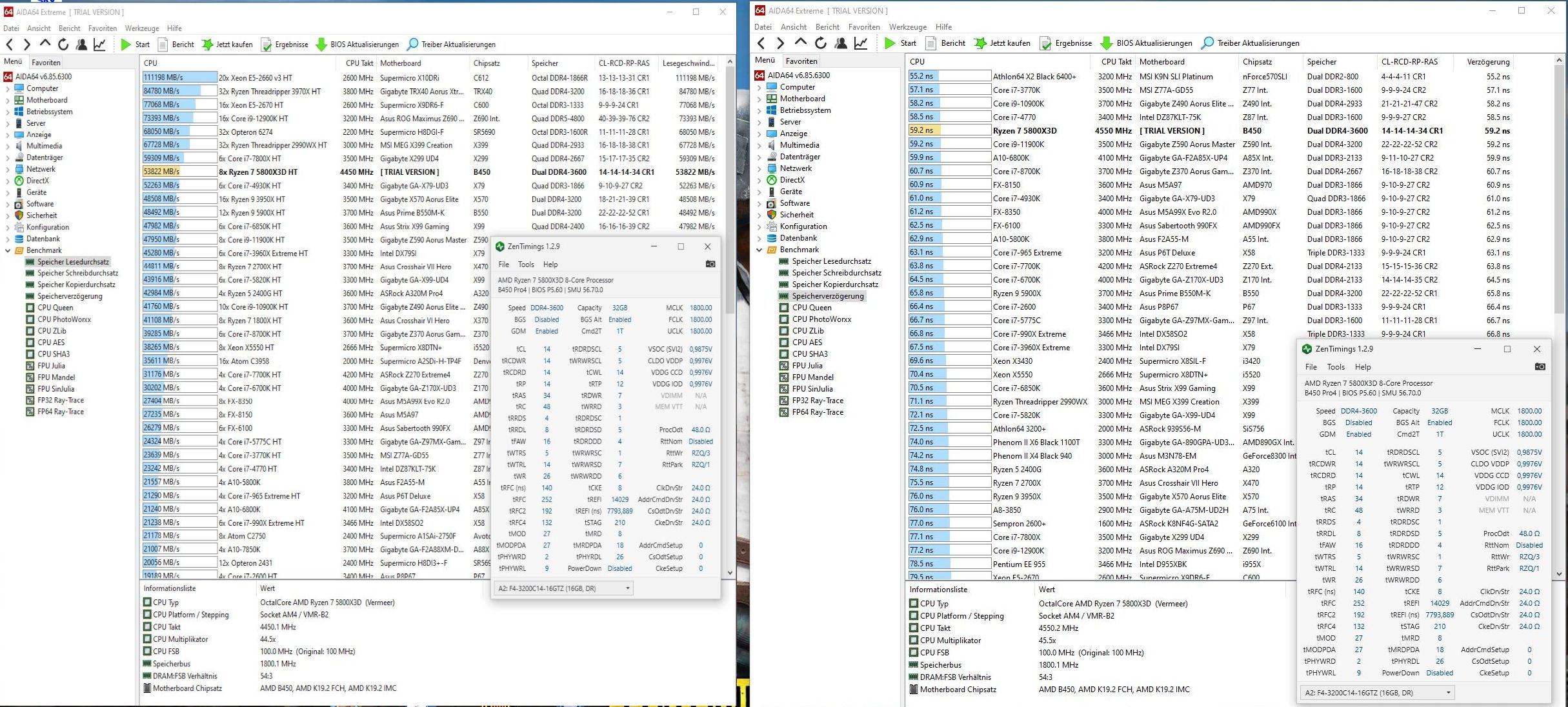Open the graph icon in right AIDA64 toolbar
This screenshot has width=1568, height=707.
(861, 43)
